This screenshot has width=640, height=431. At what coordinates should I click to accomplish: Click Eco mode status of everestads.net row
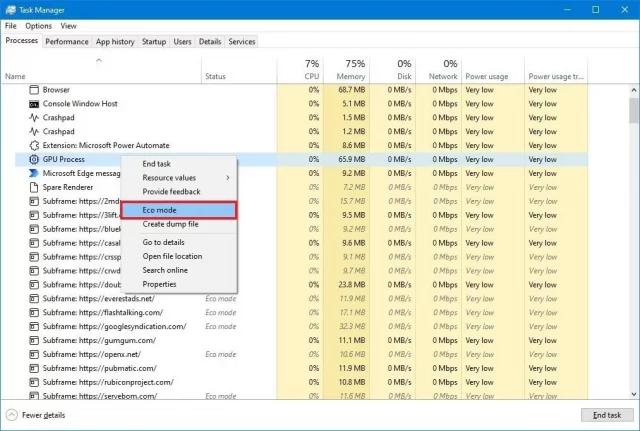[221, 299]
